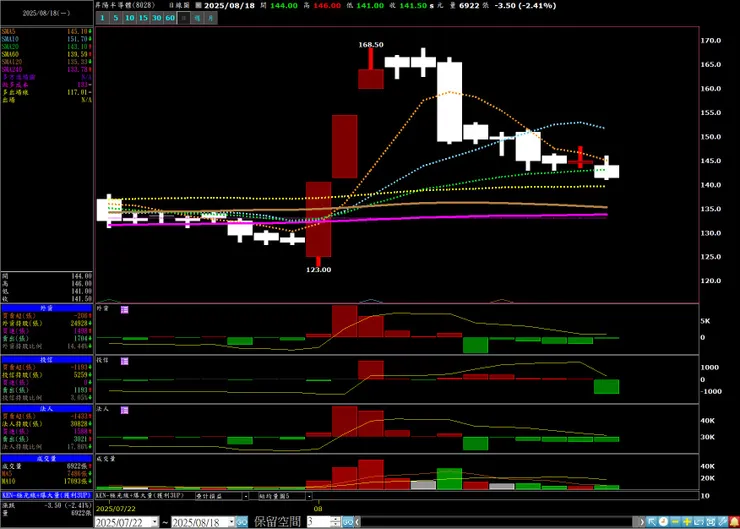The height and width of the screenshot is (529, 740).
Task: Click the round orange clock icon
Action: pyautogui.click(x=664, y=522)
